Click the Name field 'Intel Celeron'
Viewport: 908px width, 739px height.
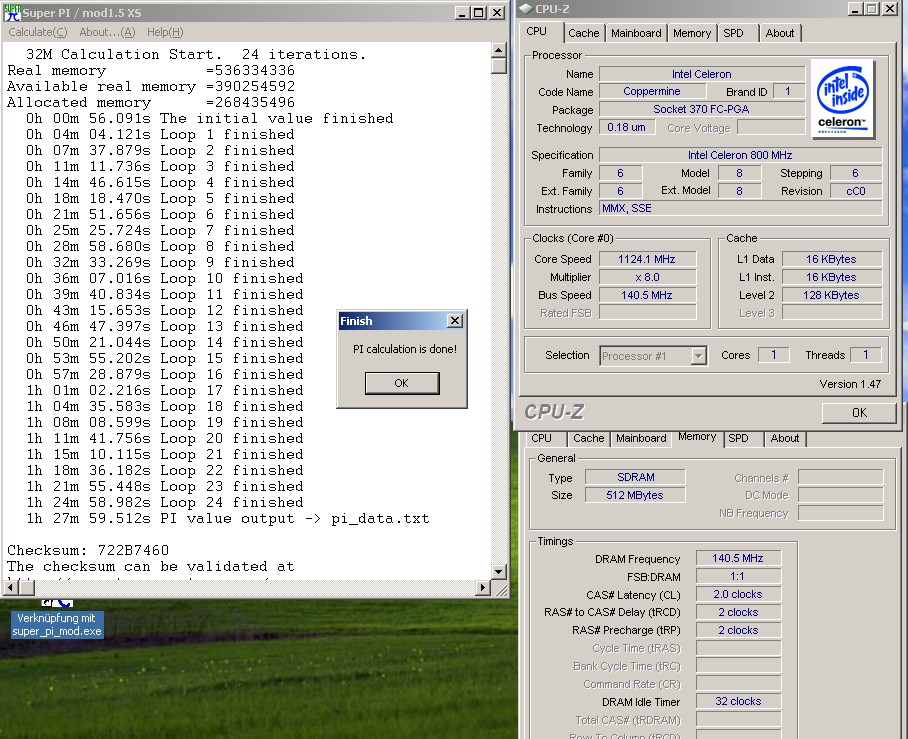[701, 74]
